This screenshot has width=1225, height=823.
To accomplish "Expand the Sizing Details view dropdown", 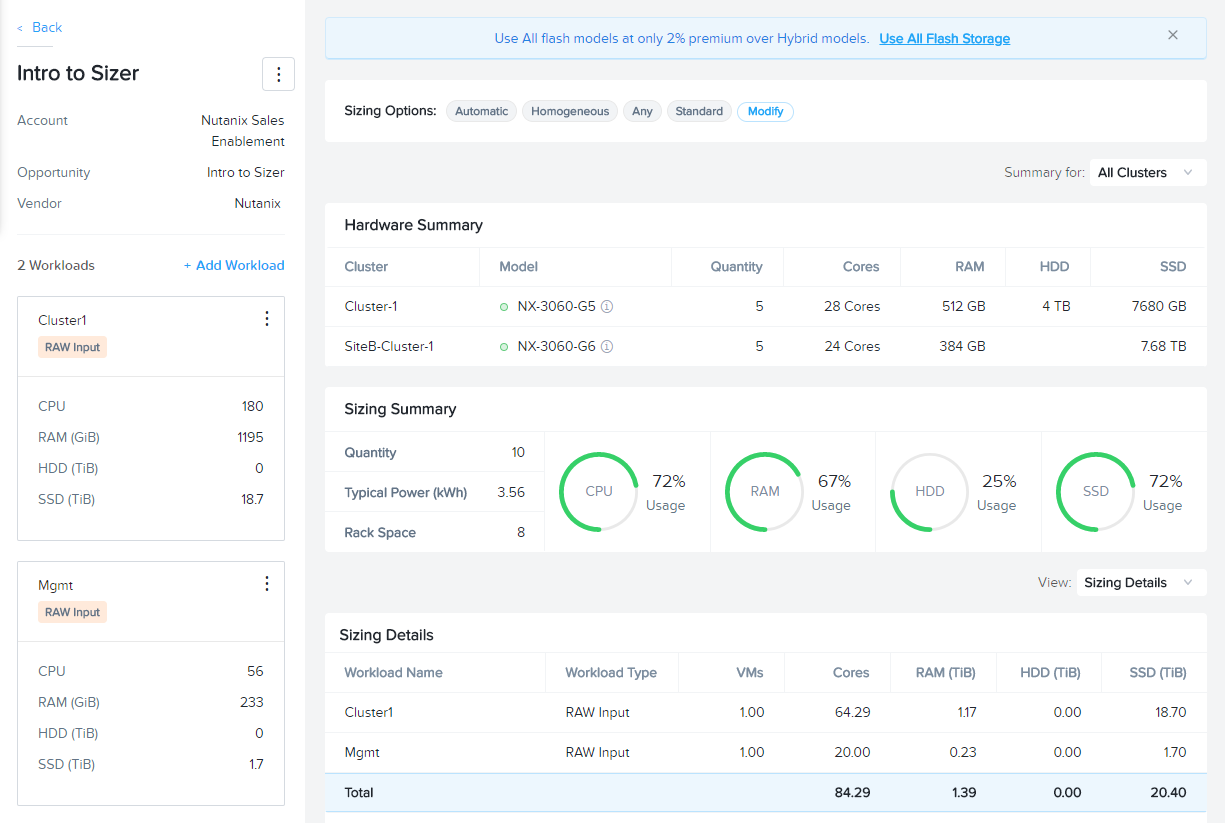I will coord(1141,583).
